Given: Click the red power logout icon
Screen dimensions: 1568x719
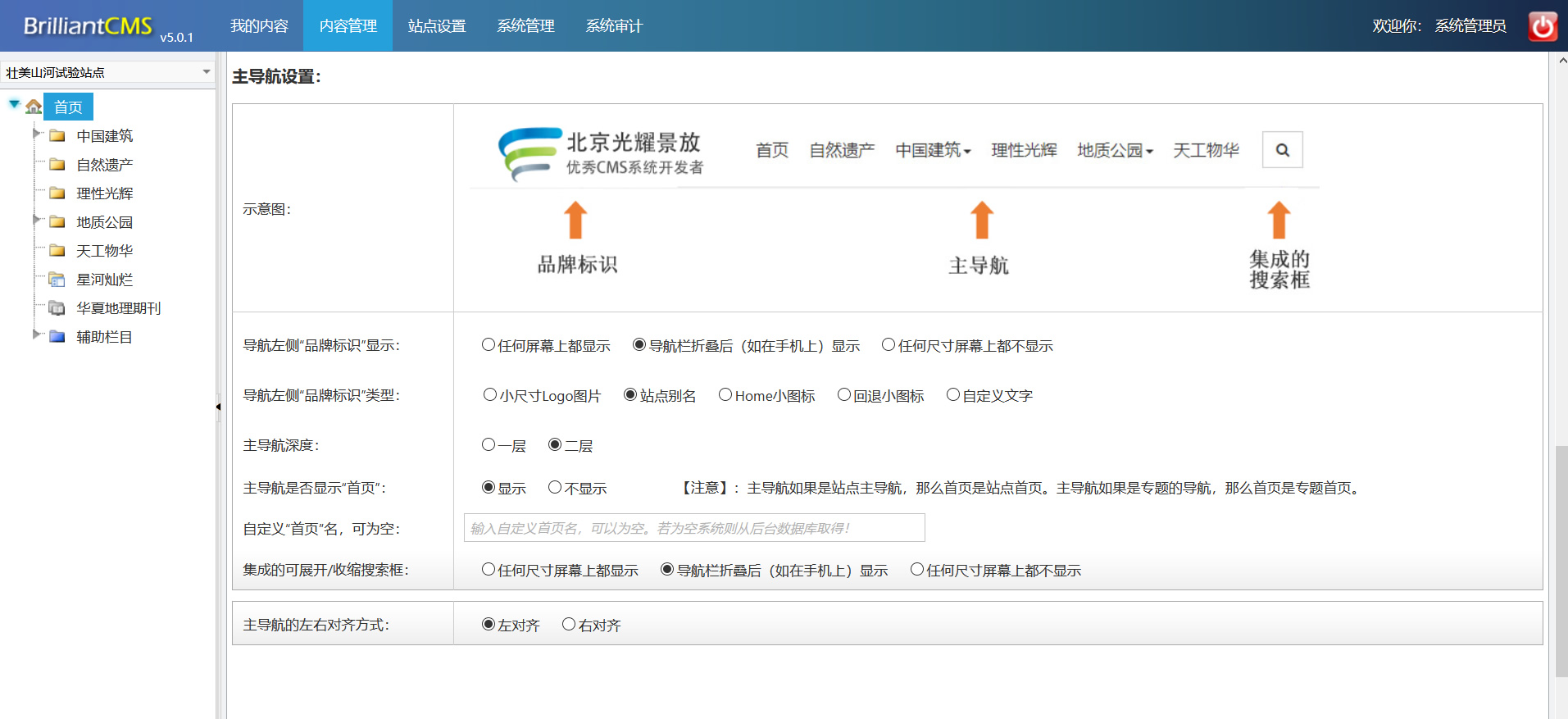Looking at the screenshot, I should point(1543,26).
